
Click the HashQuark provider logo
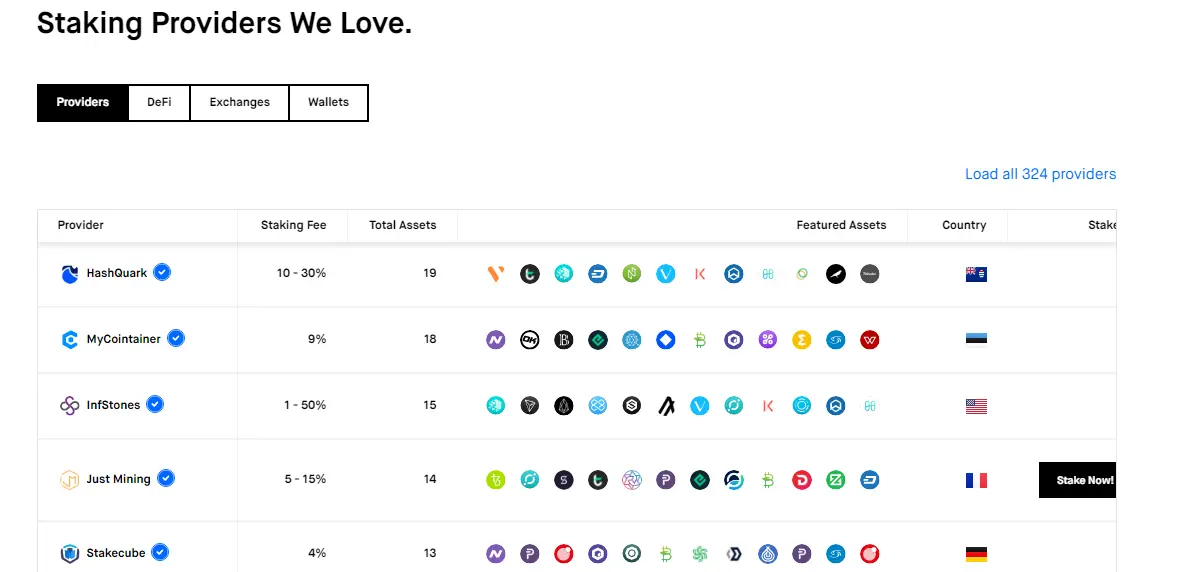click(x=70, y=274)
